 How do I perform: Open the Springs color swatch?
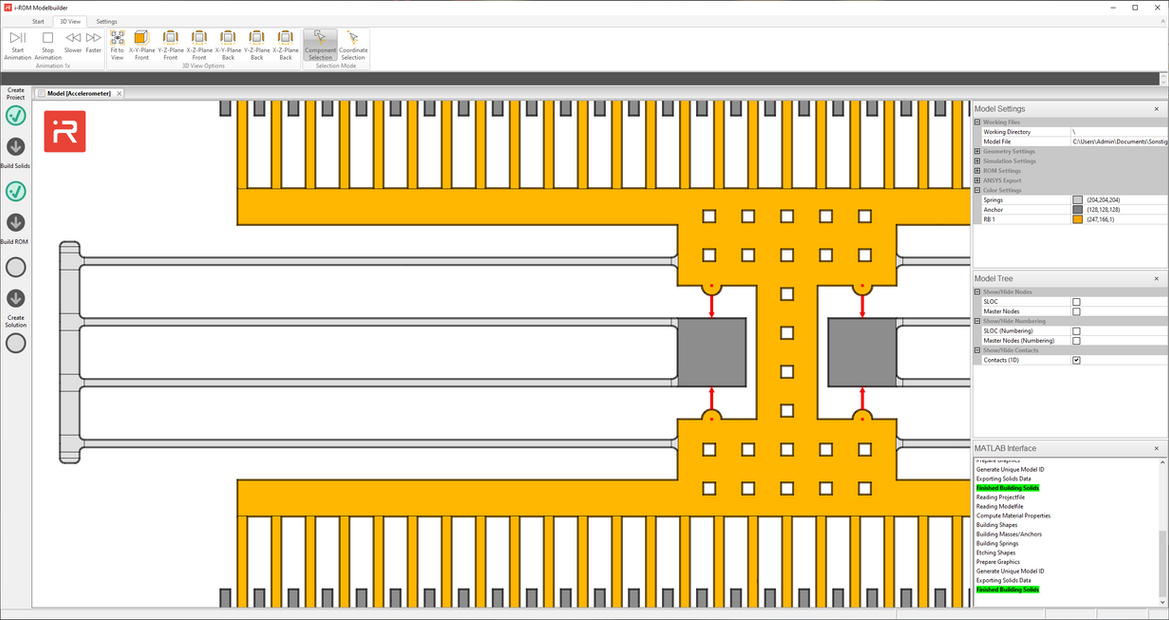coord(1077,200)
